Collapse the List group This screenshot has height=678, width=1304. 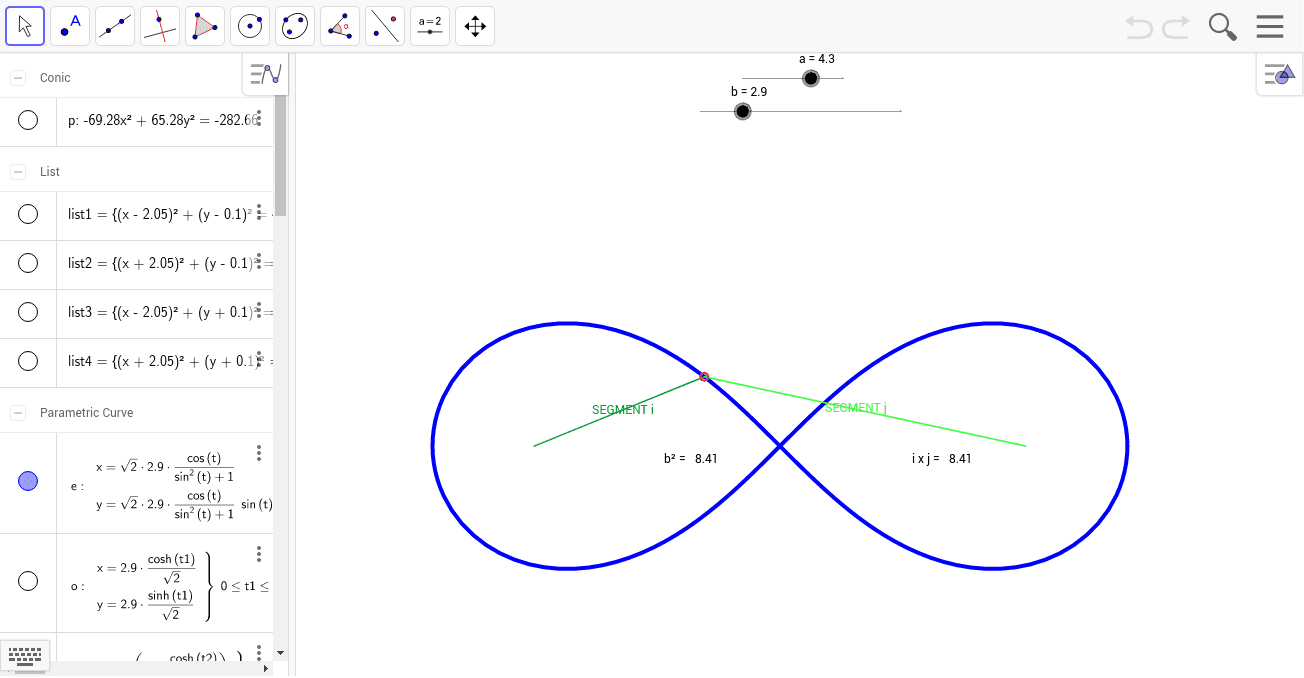[x=18, y=172]
